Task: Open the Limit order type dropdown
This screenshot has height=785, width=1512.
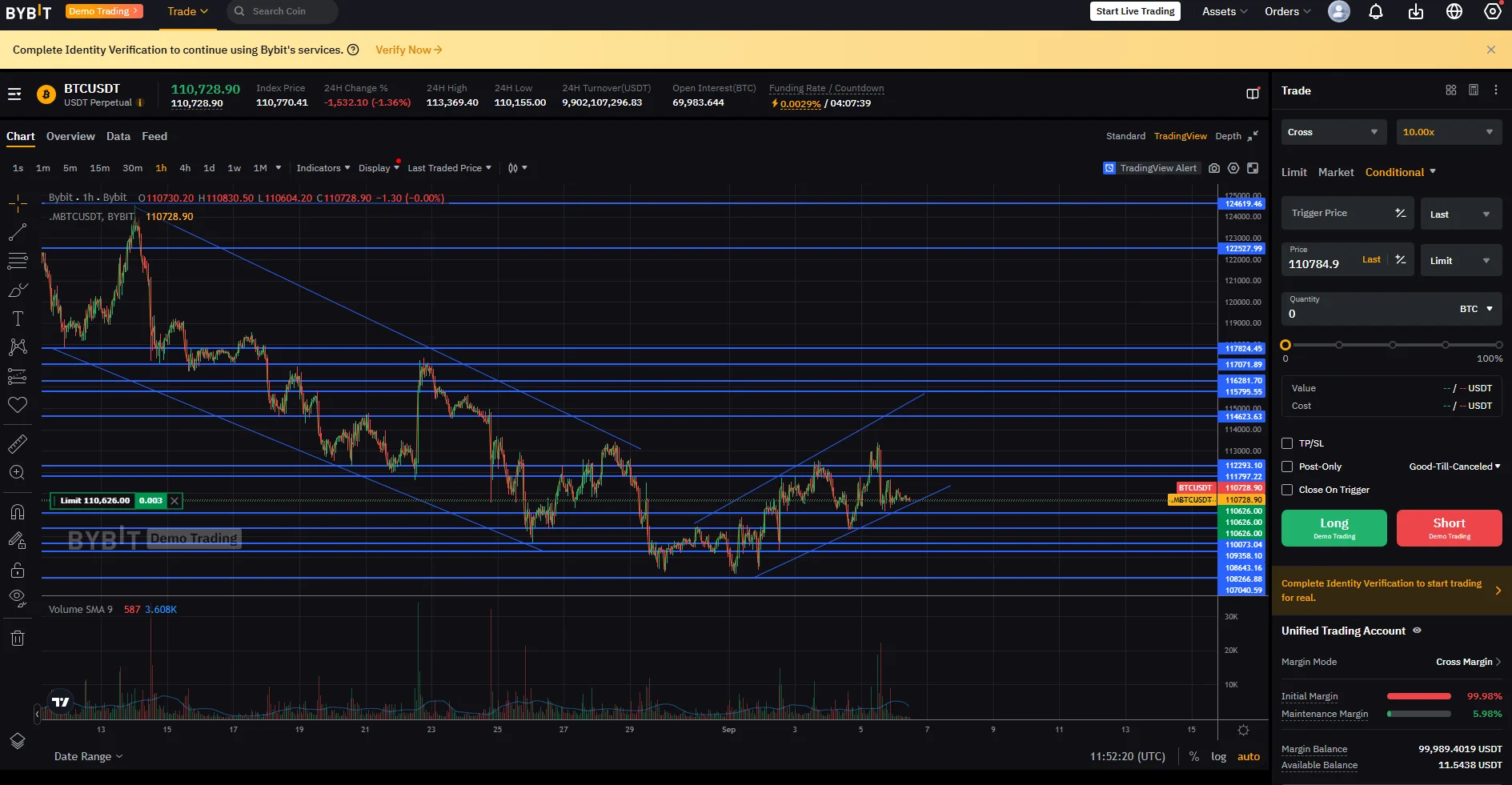Action: pos(1461,260)
